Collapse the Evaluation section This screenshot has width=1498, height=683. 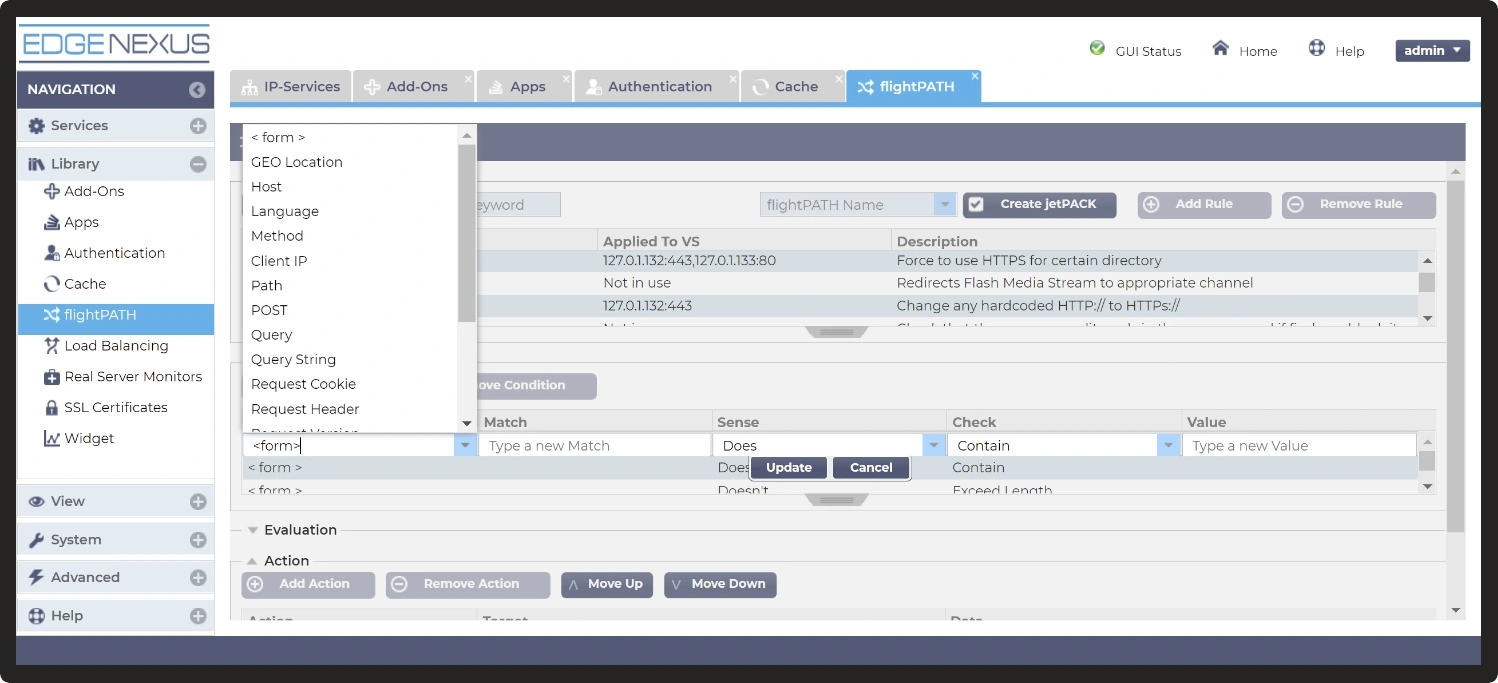point(253,530)
